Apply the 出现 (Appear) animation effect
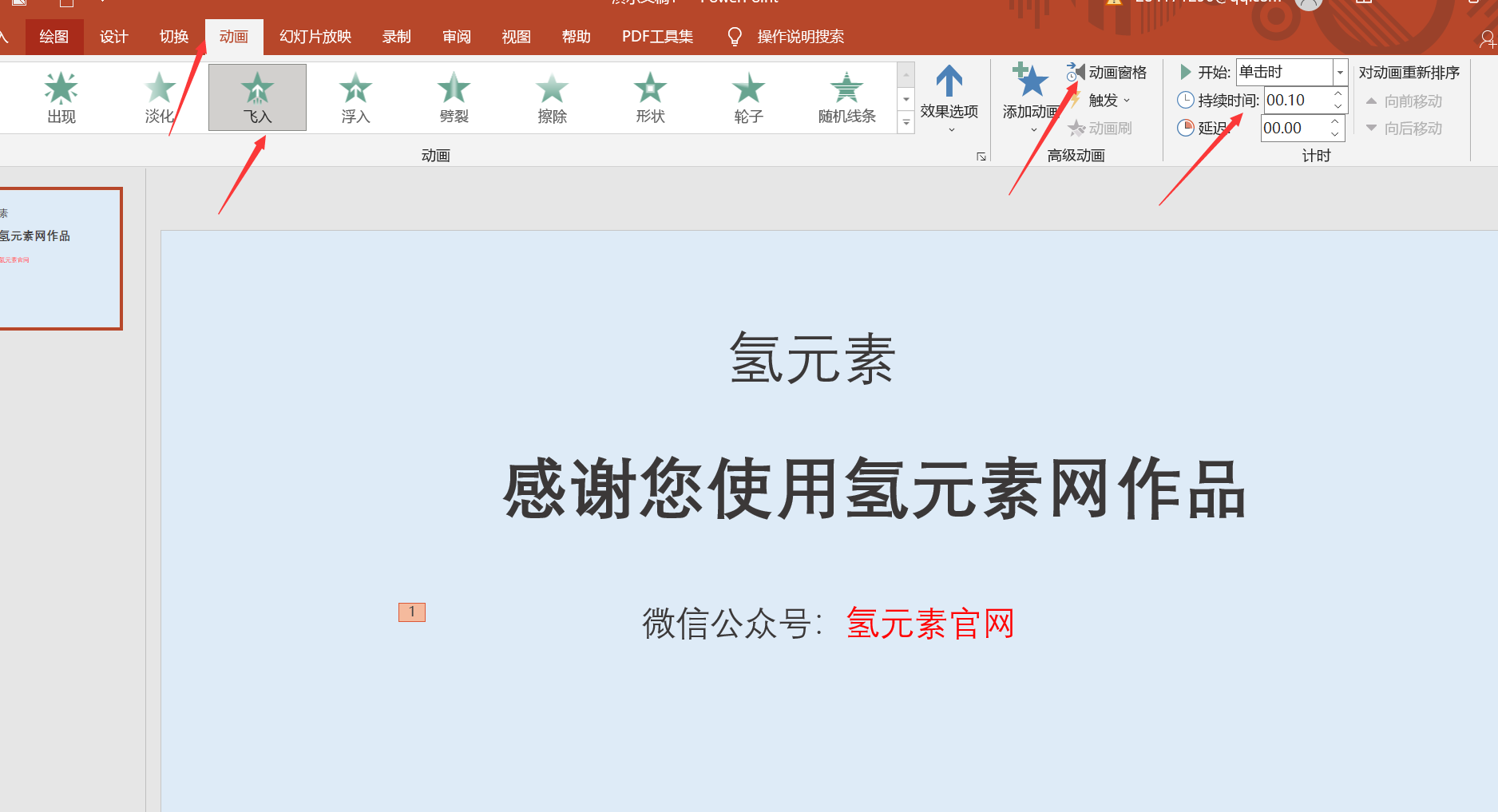The width and height of the screenshot is (1498, 812). [61, 97]
